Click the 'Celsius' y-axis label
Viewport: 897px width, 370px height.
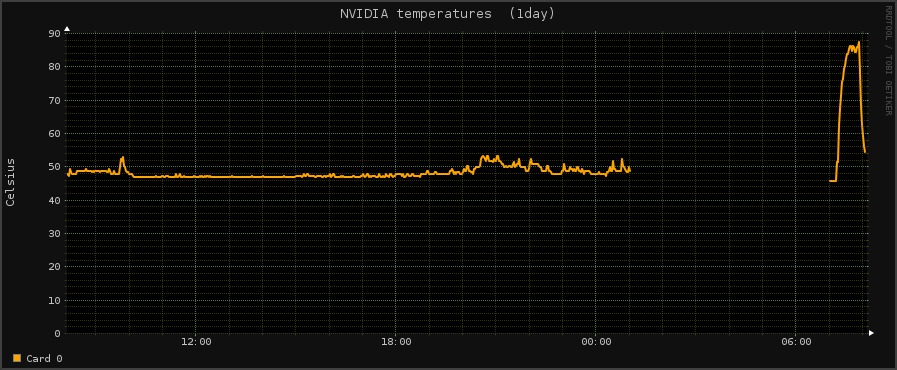point(10,182)
